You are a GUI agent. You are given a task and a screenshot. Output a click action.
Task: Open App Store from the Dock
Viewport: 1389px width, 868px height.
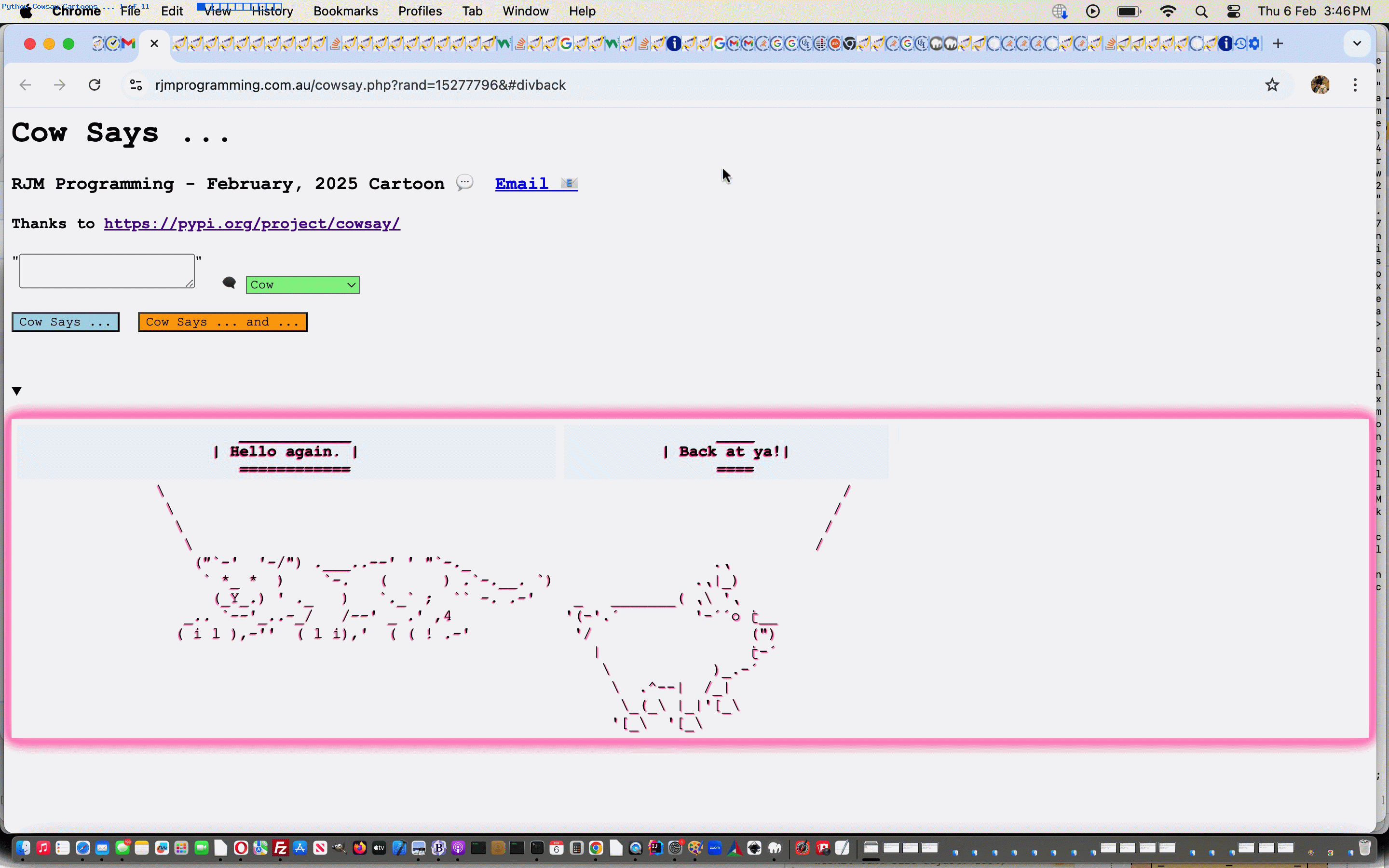click(300, 848)
